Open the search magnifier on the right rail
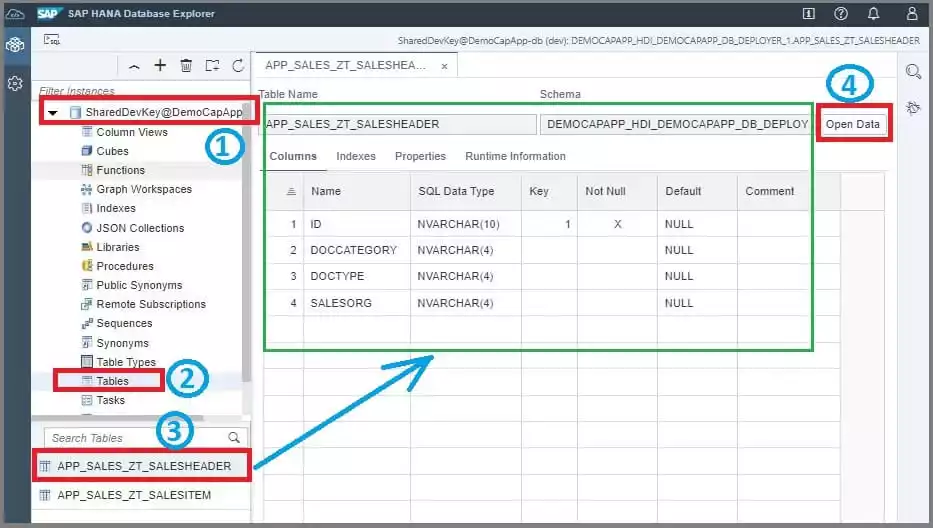The width and height of the screenshot is (933, 528). coord(913,72)
